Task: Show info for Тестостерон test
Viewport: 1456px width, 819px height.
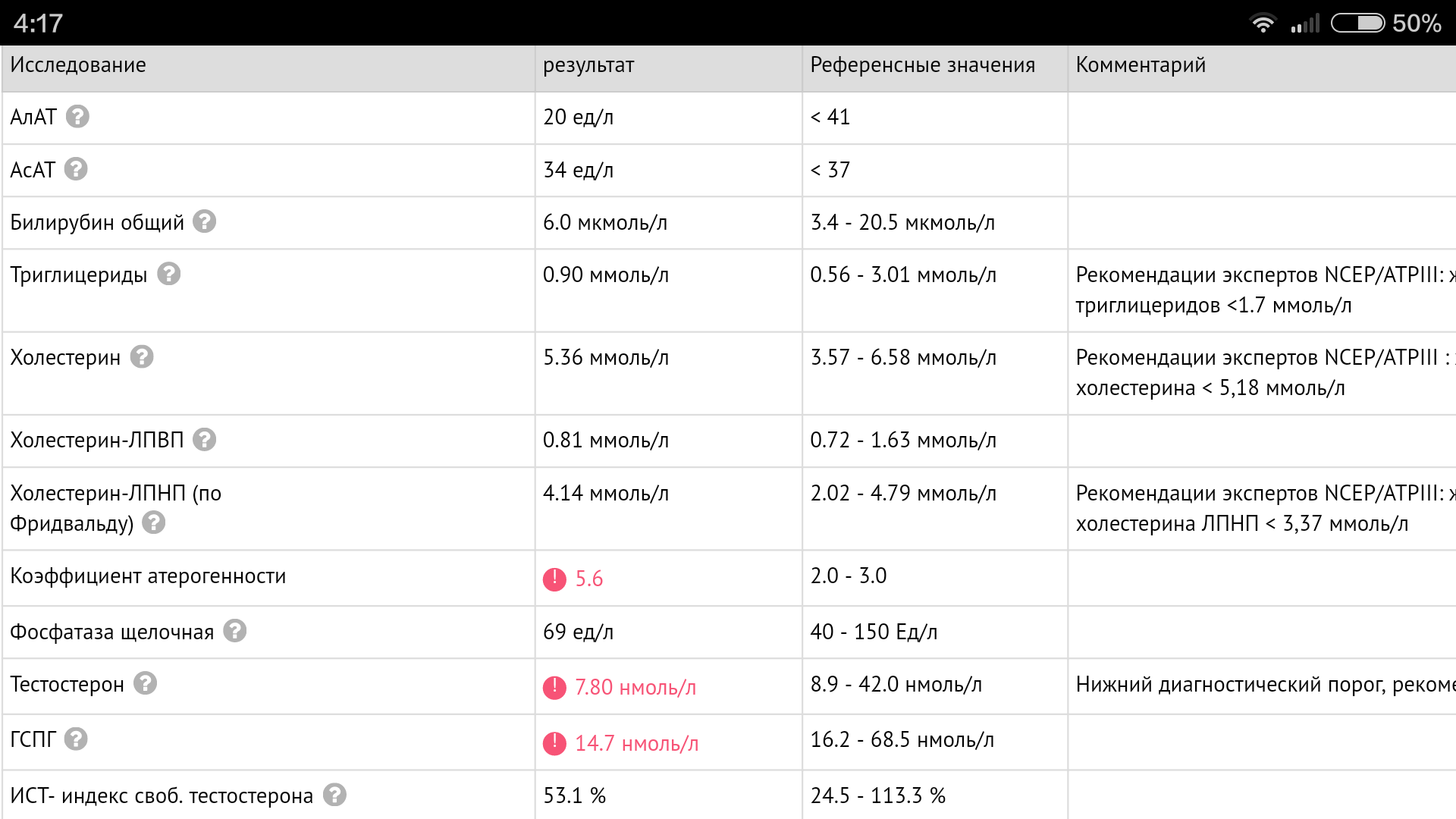Action: (x=145, y=683)
